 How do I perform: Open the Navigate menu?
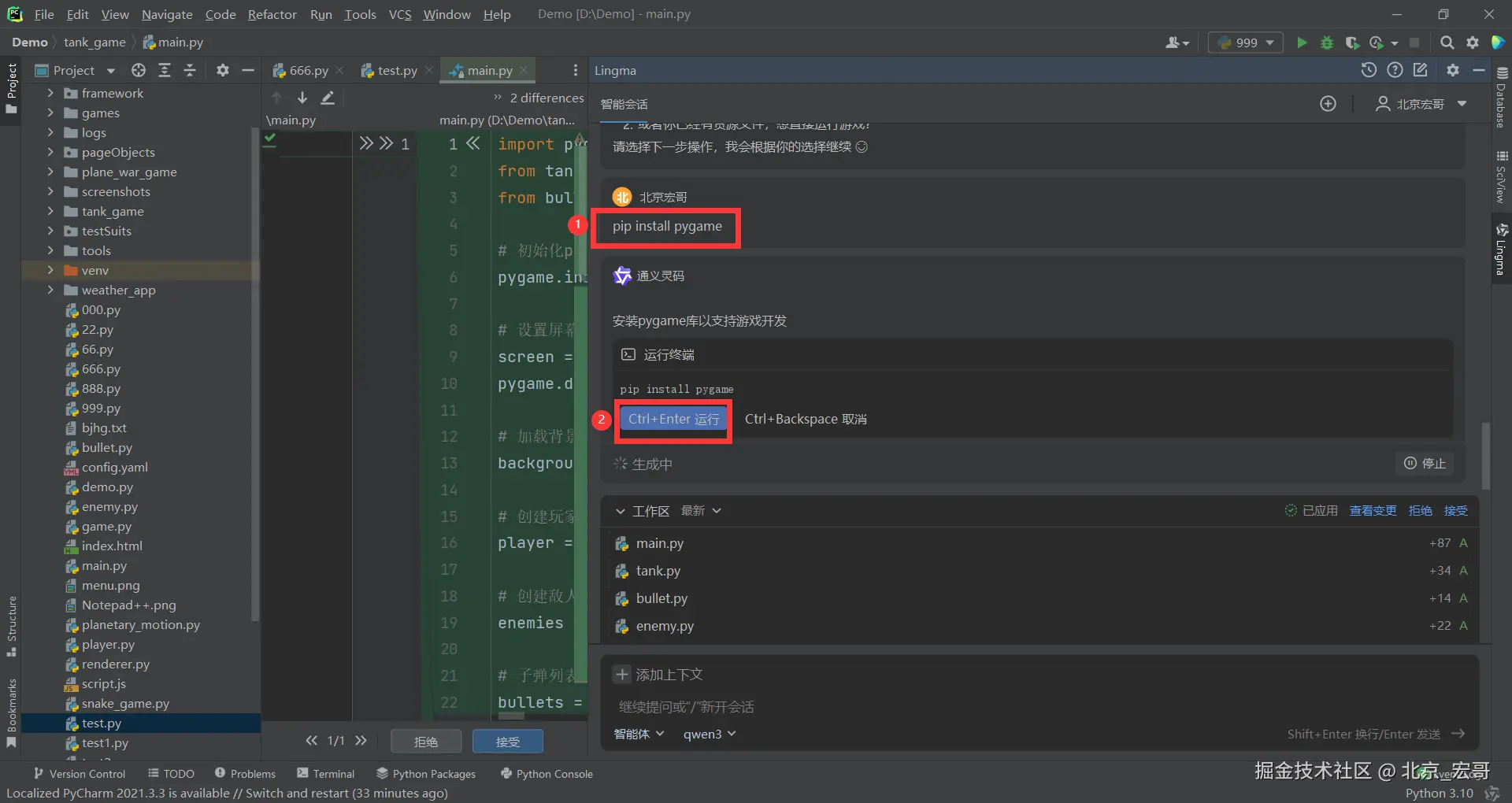167,14
